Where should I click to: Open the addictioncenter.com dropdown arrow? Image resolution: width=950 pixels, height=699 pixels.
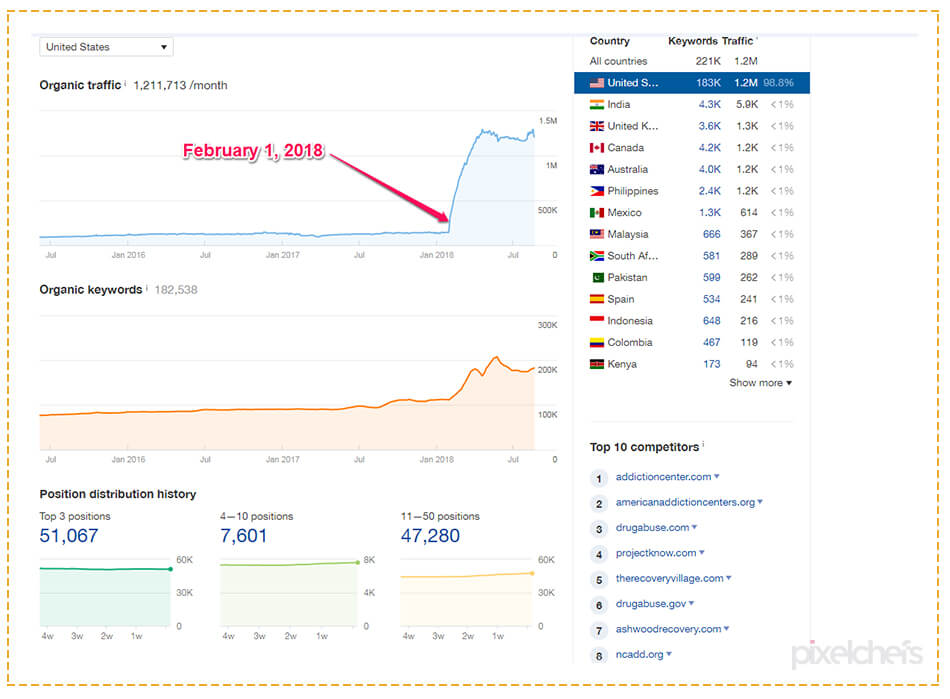pos(717,477)
